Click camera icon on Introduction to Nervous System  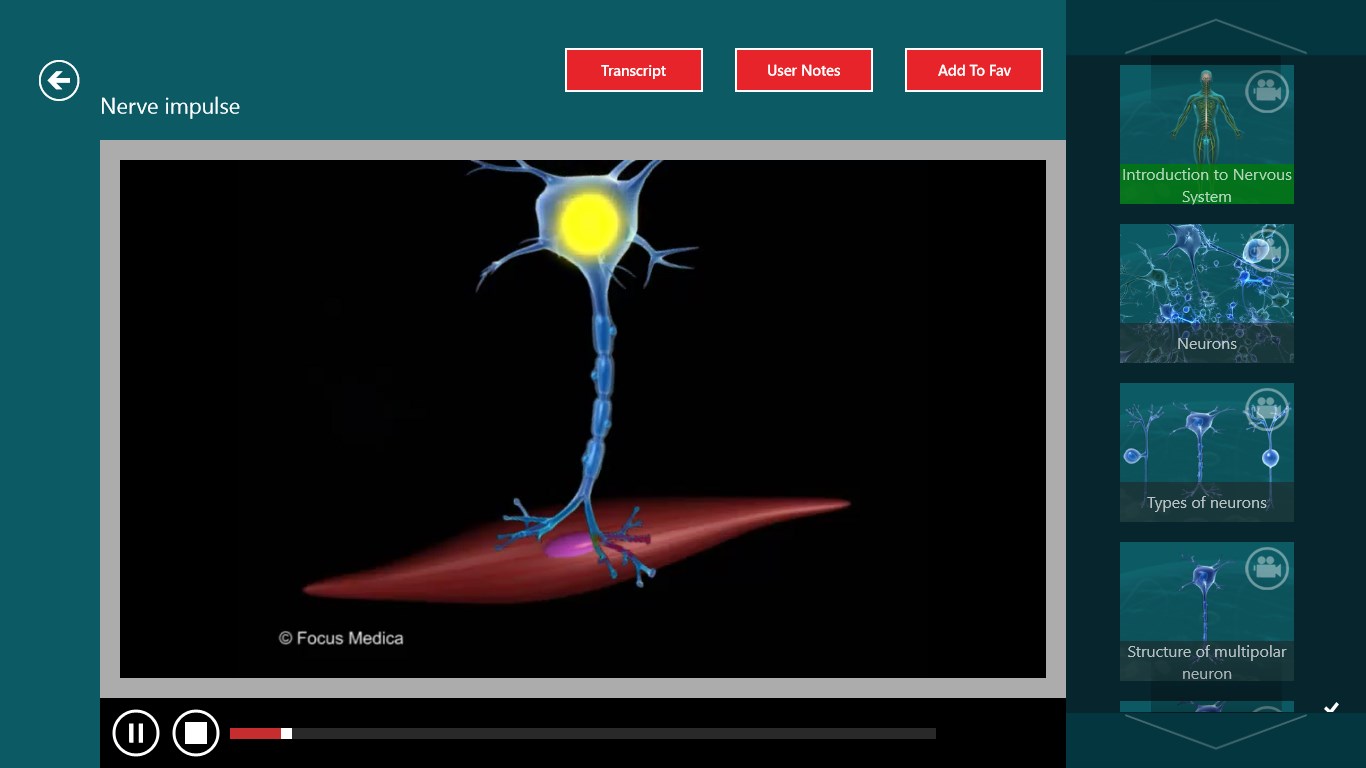1266,92
